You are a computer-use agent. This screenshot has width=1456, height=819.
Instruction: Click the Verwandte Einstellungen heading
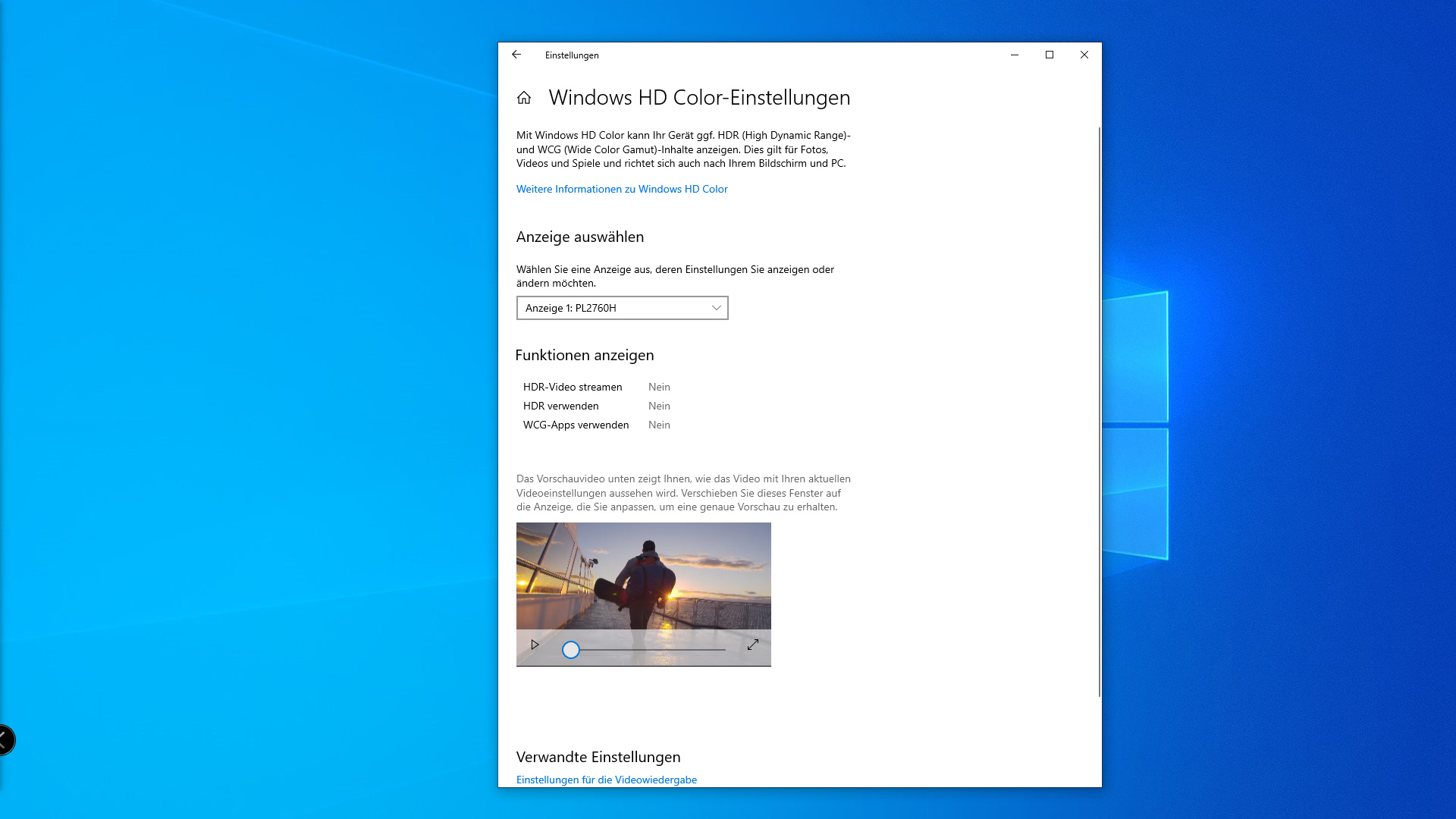pos(598,757)
